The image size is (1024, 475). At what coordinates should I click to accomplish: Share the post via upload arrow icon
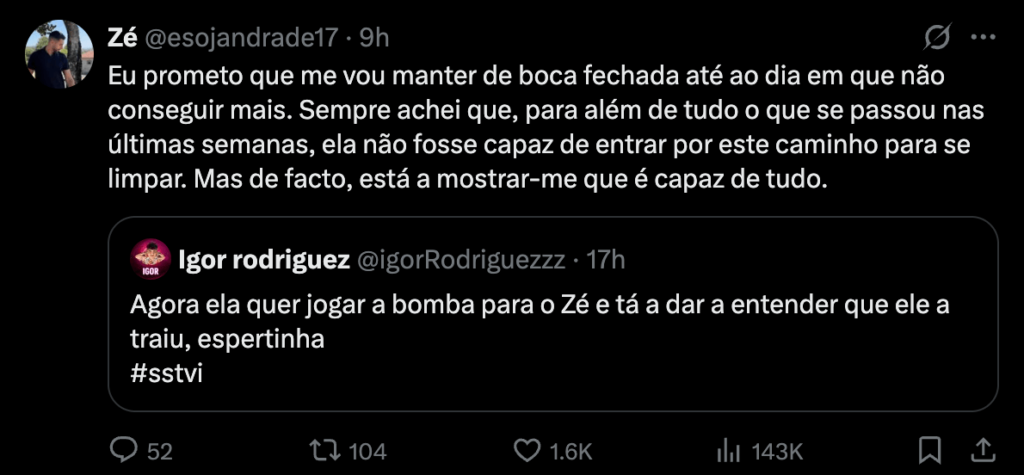click(x=982, y=449)
